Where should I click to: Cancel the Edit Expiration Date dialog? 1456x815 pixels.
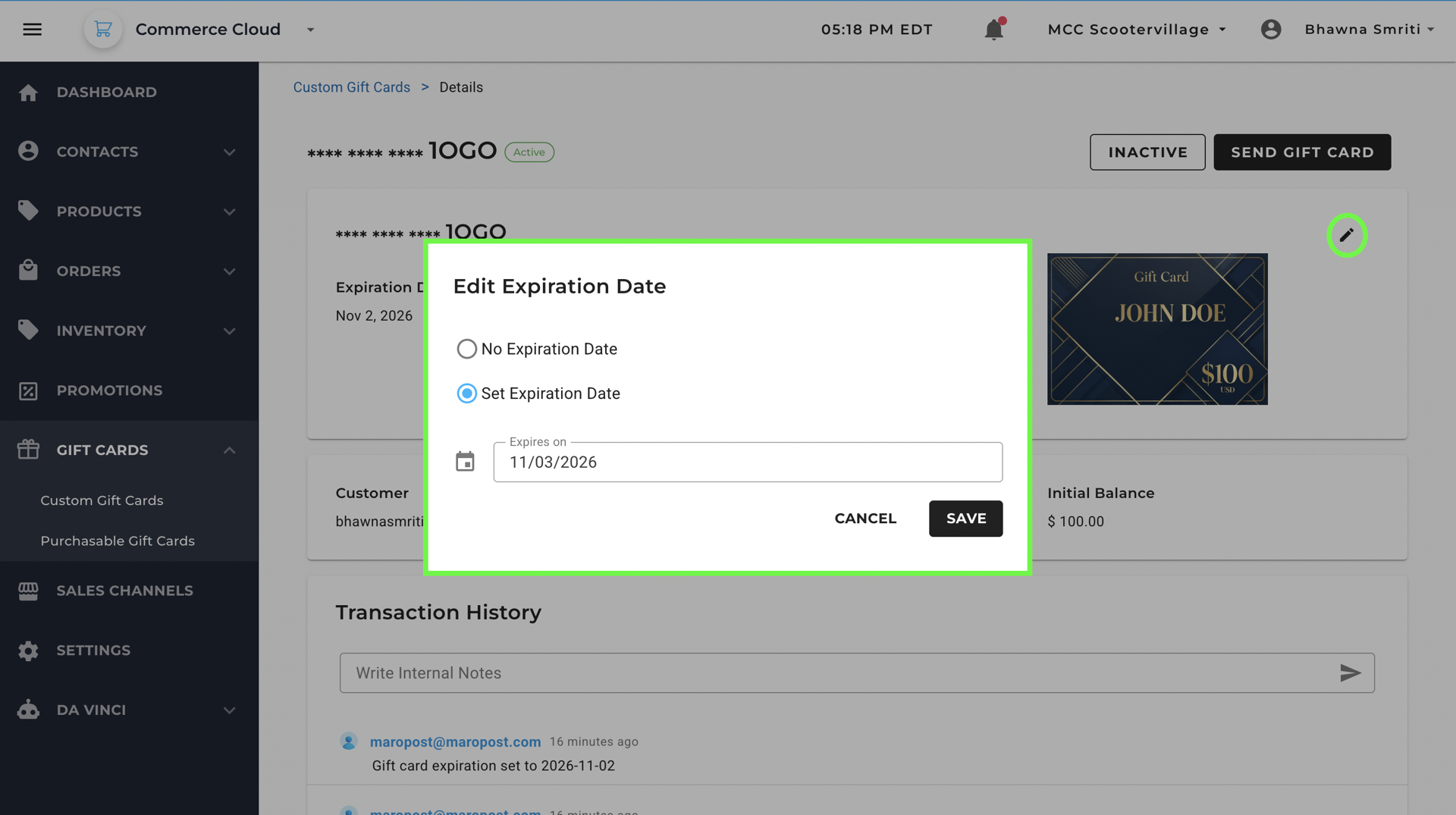(x=865, y=519)
